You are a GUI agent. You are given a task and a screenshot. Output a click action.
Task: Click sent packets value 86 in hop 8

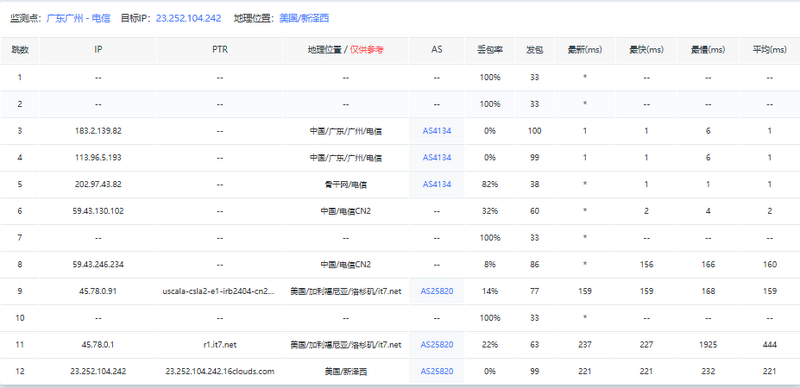(x=534, y=264)
